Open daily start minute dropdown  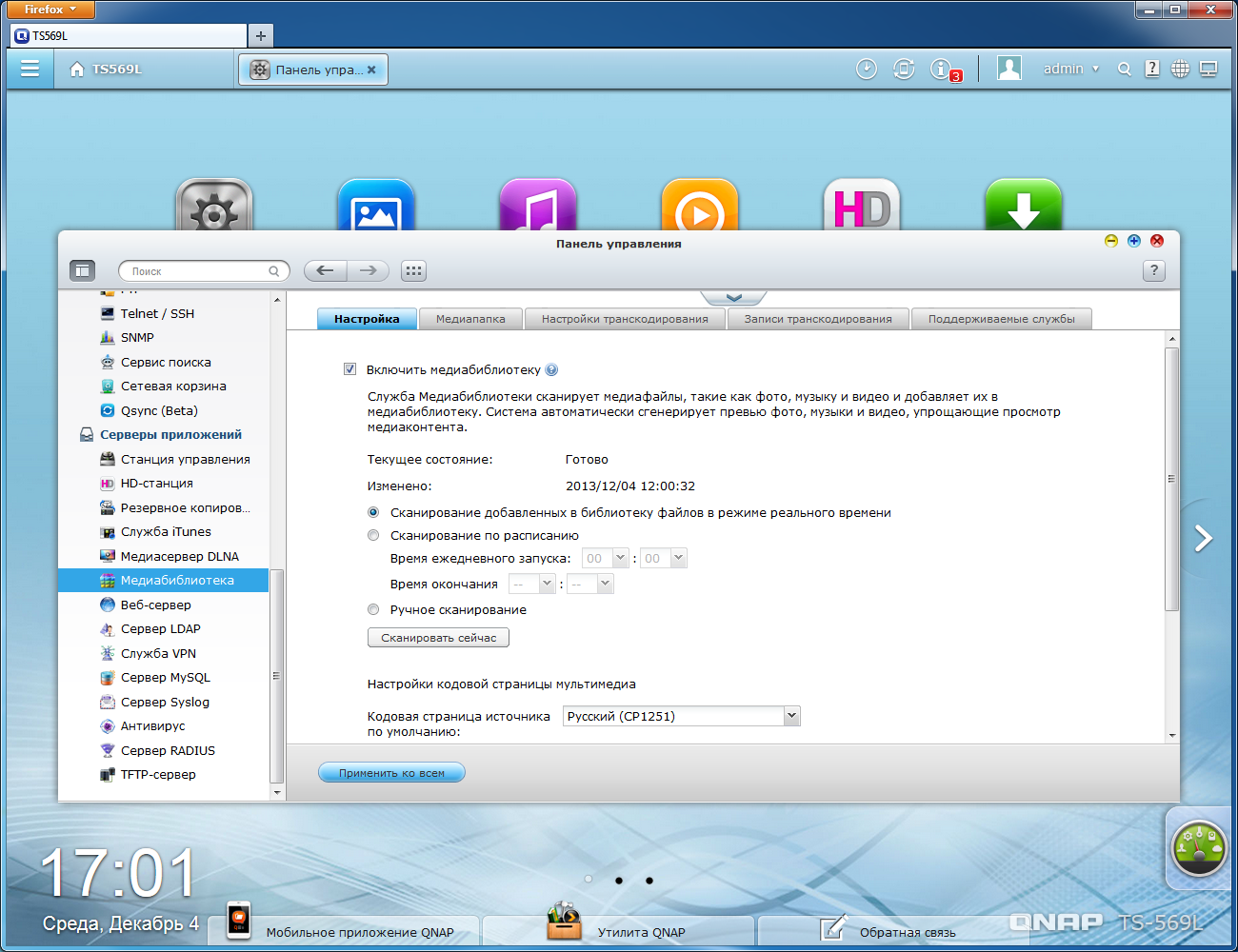pos(664,558)
